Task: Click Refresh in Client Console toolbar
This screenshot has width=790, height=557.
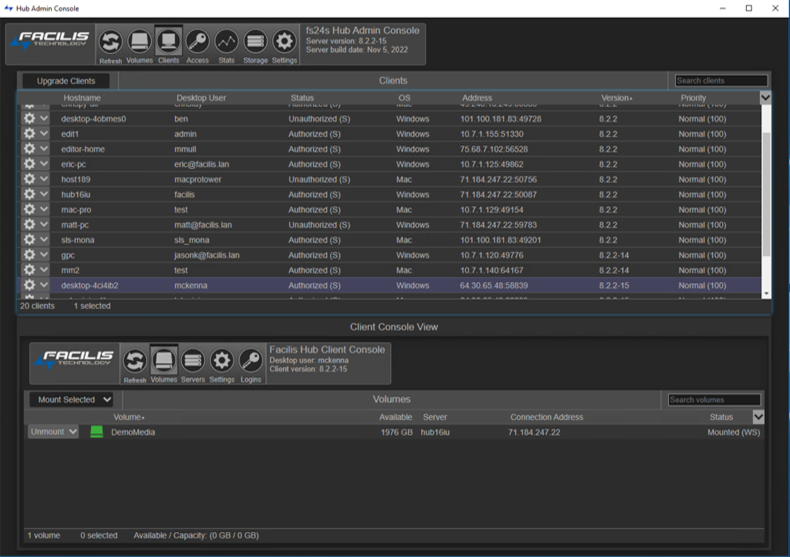Action: tap(135, 361)
